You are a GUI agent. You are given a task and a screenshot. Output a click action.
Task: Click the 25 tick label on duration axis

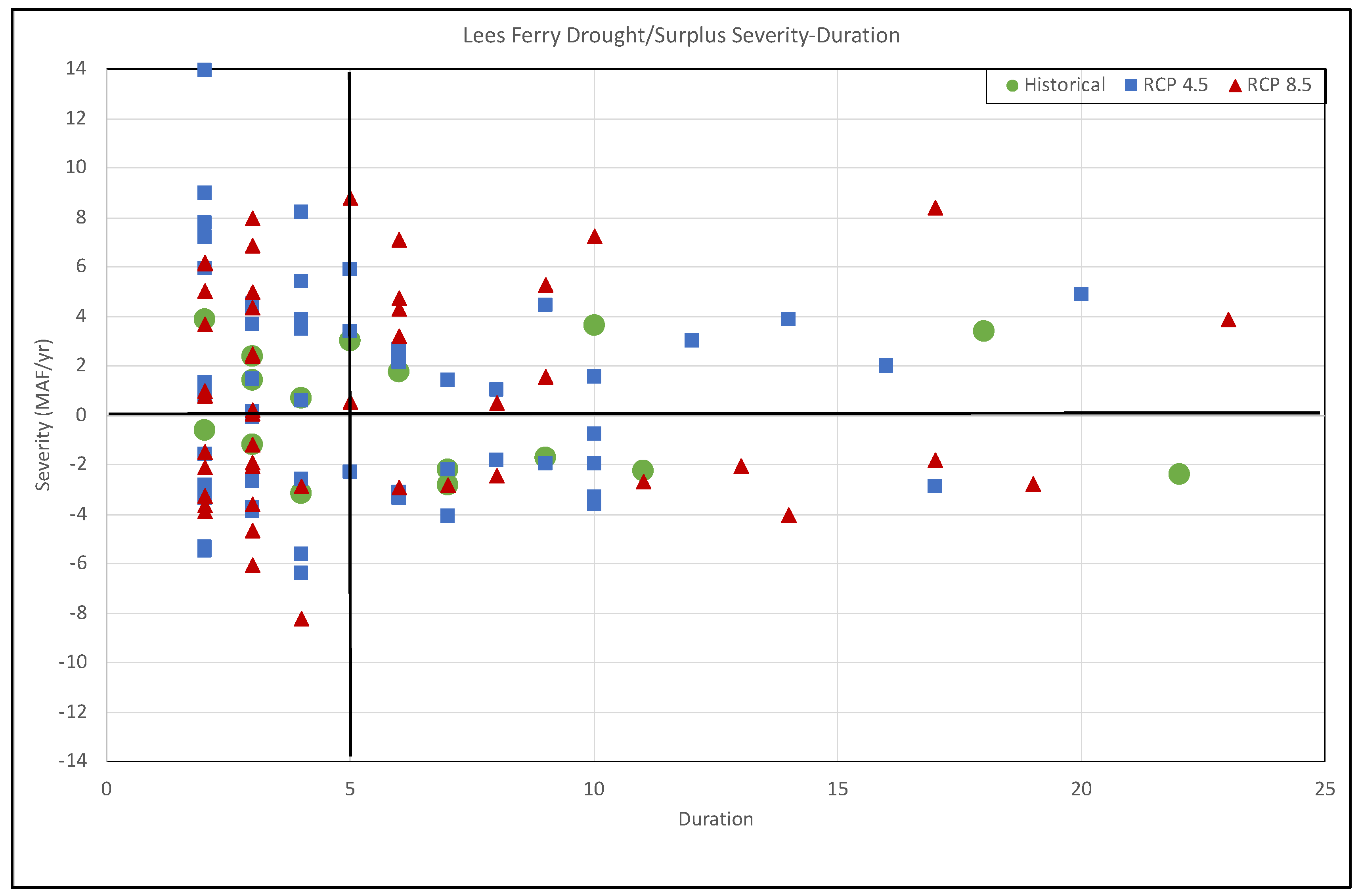[x=1325, y=789]
